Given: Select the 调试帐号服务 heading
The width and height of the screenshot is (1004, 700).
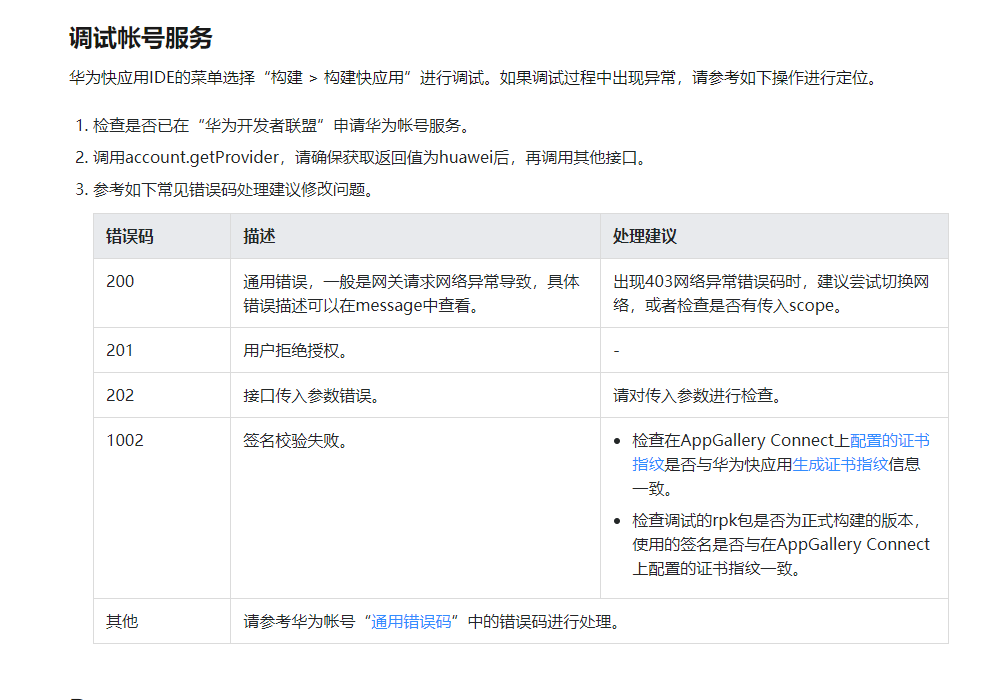Looking at the screenshot, I should [x=140, y=38].
